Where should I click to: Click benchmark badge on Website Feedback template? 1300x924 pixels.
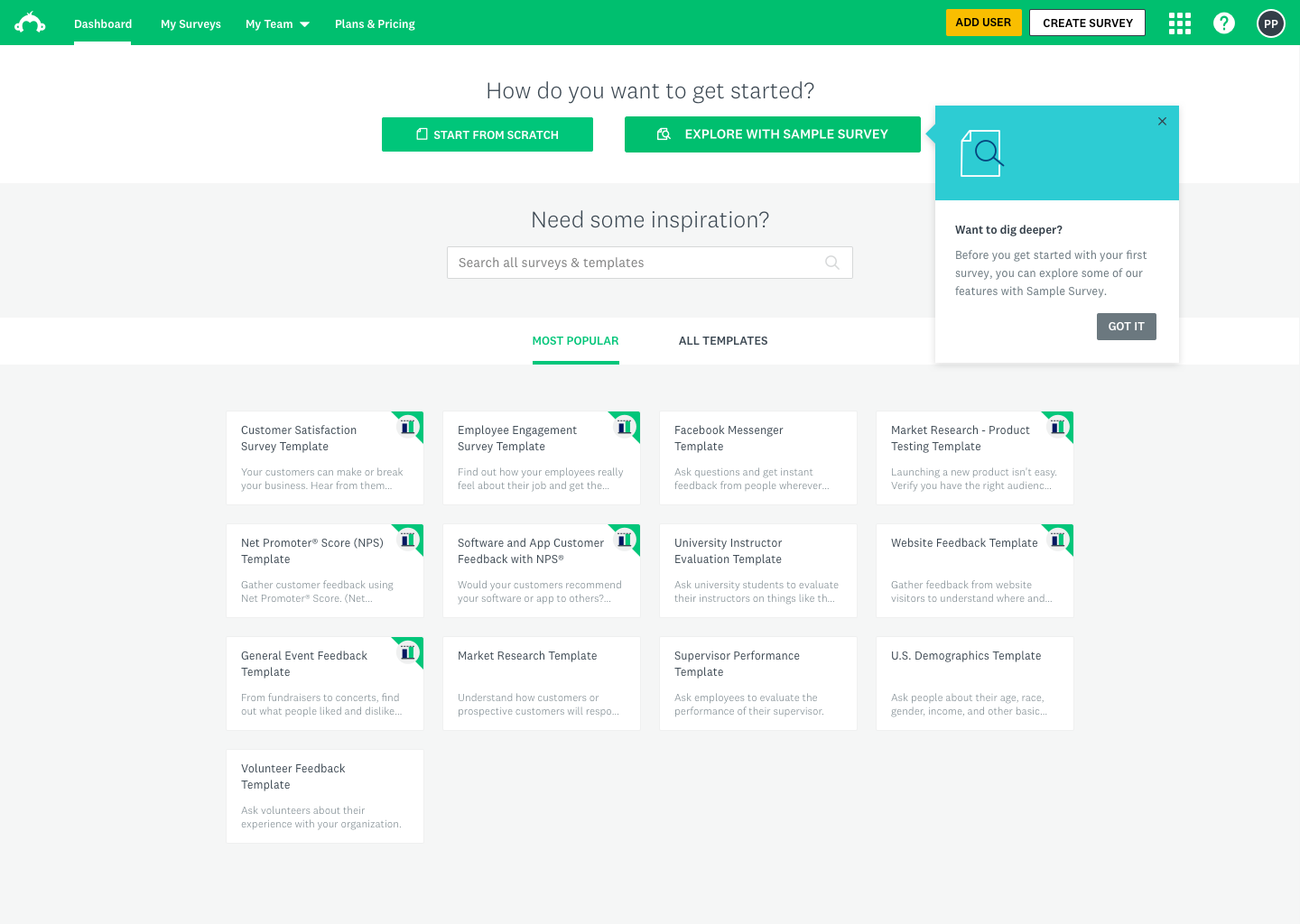click(x=1059, y=539)
